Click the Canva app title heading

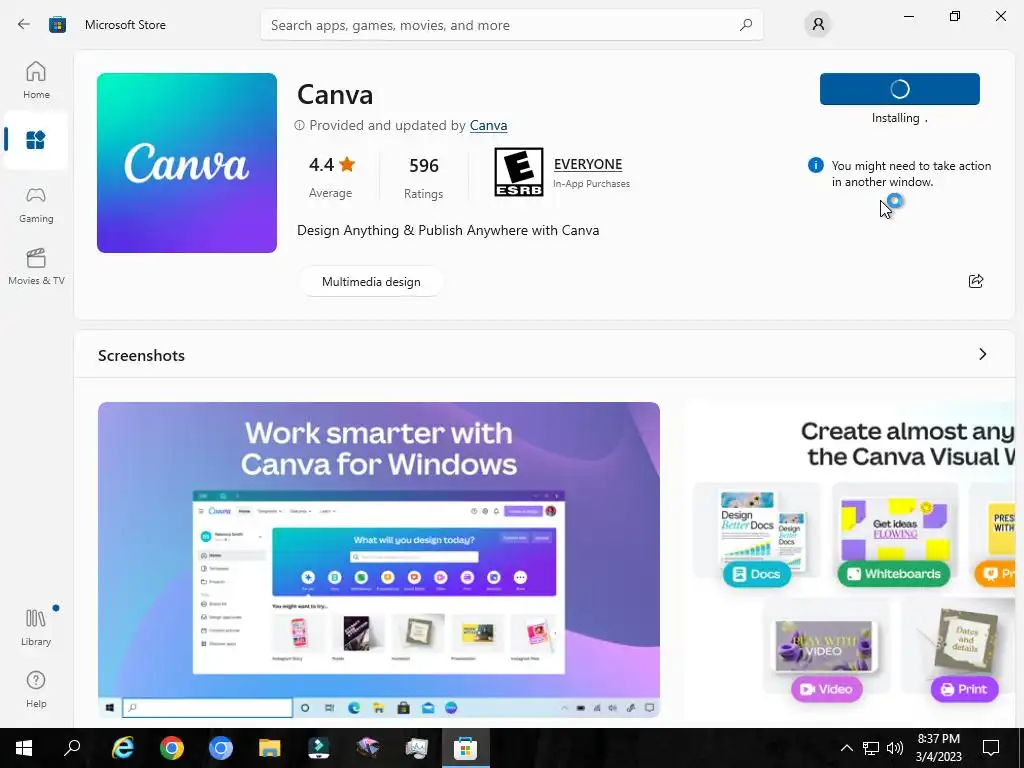tap(335, 94)
